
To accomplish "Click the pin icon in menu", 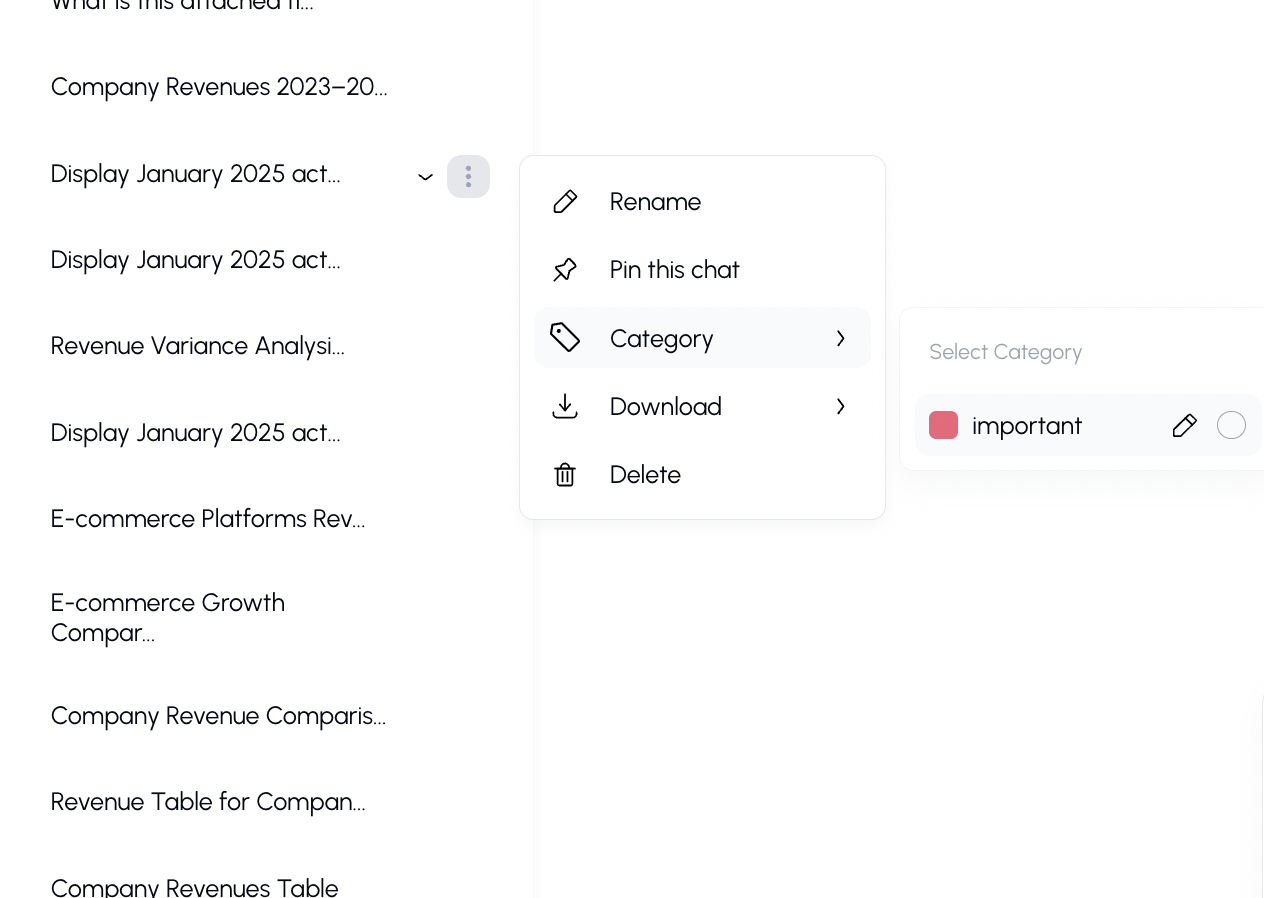I will coord(565,270).
